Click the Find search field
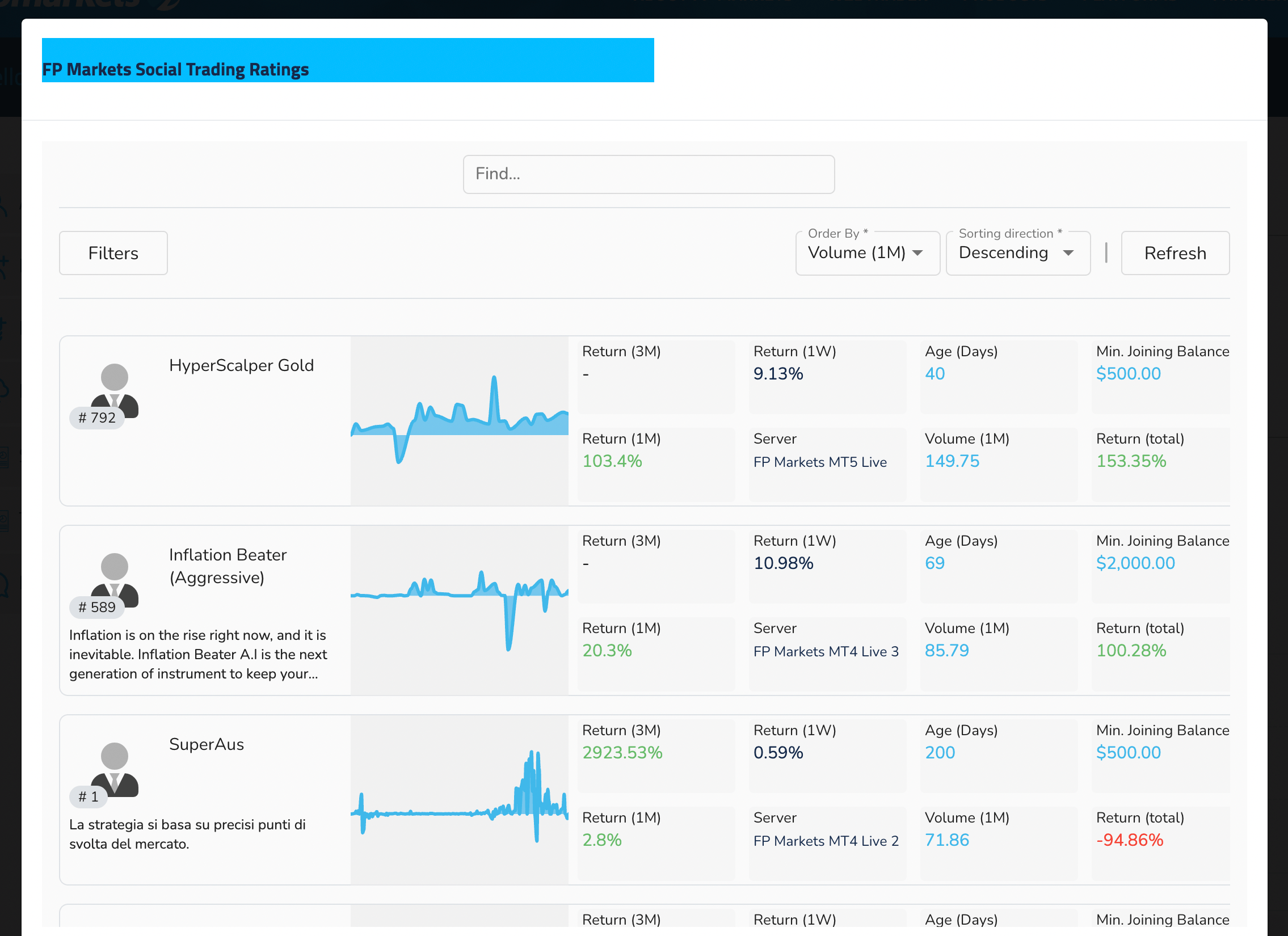The height and width of the screenshot is (936, 1288). click(x=649, y=174)
